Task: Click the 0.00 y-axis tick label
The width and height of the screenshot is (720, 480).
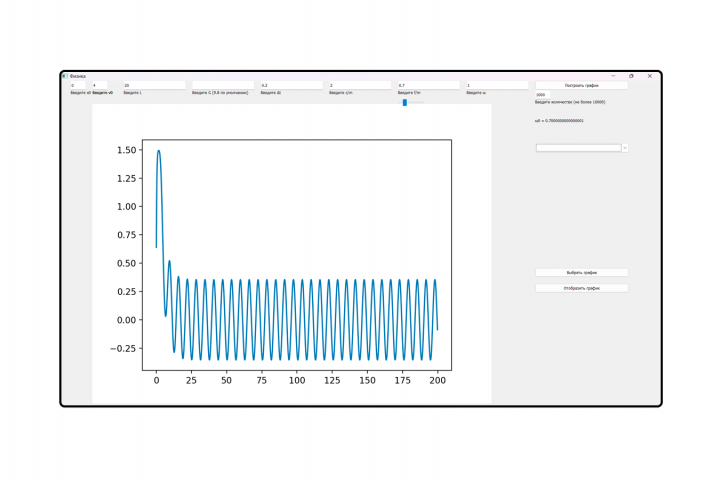Action: point(127,320)
